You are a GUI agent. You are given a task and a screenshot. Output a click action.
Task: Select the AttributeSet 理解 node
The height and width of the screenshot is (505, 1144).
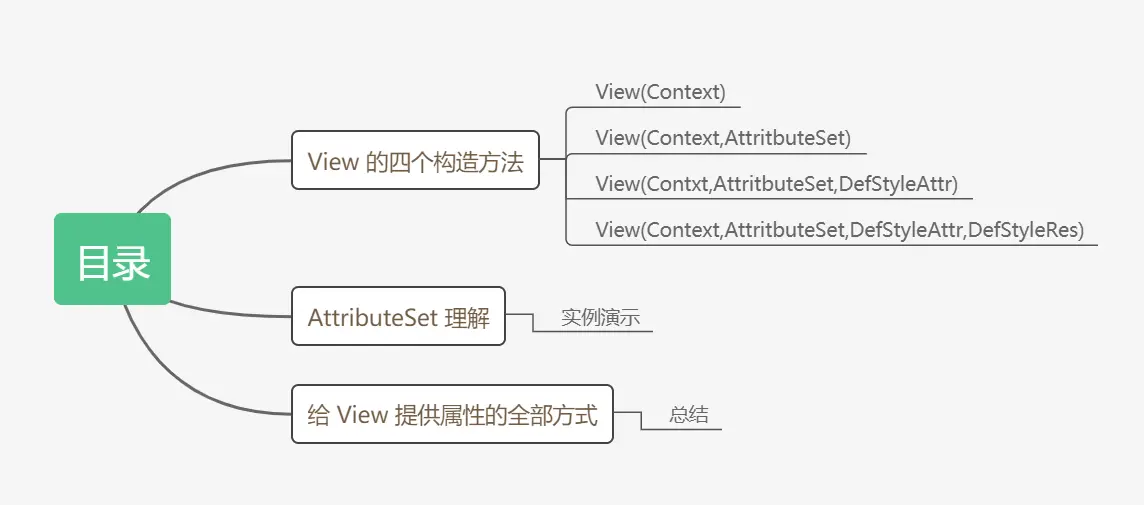pyautogui.click(x=398, y=316)
